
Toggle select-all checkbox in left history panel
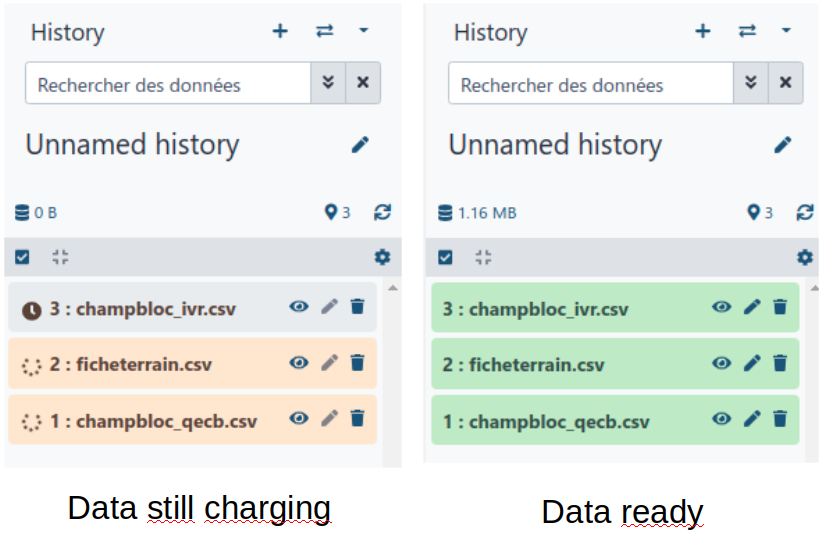click(22, 257)
